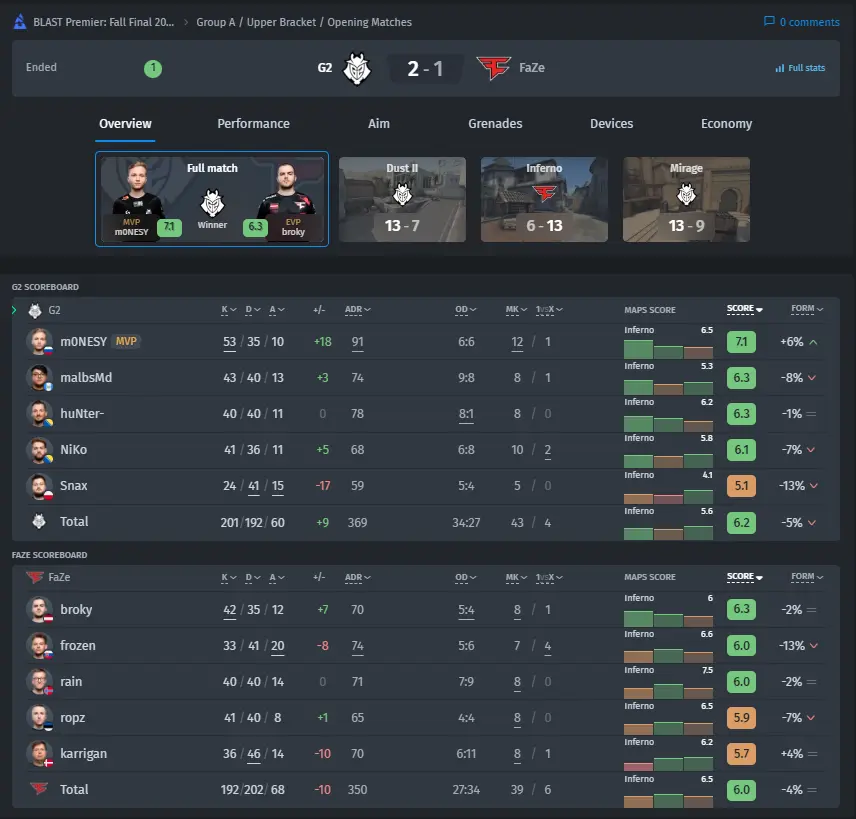The width and height of the screenshot is (856, 819).
Task: Open the Aim tab
Action: [x=379, y=124]
